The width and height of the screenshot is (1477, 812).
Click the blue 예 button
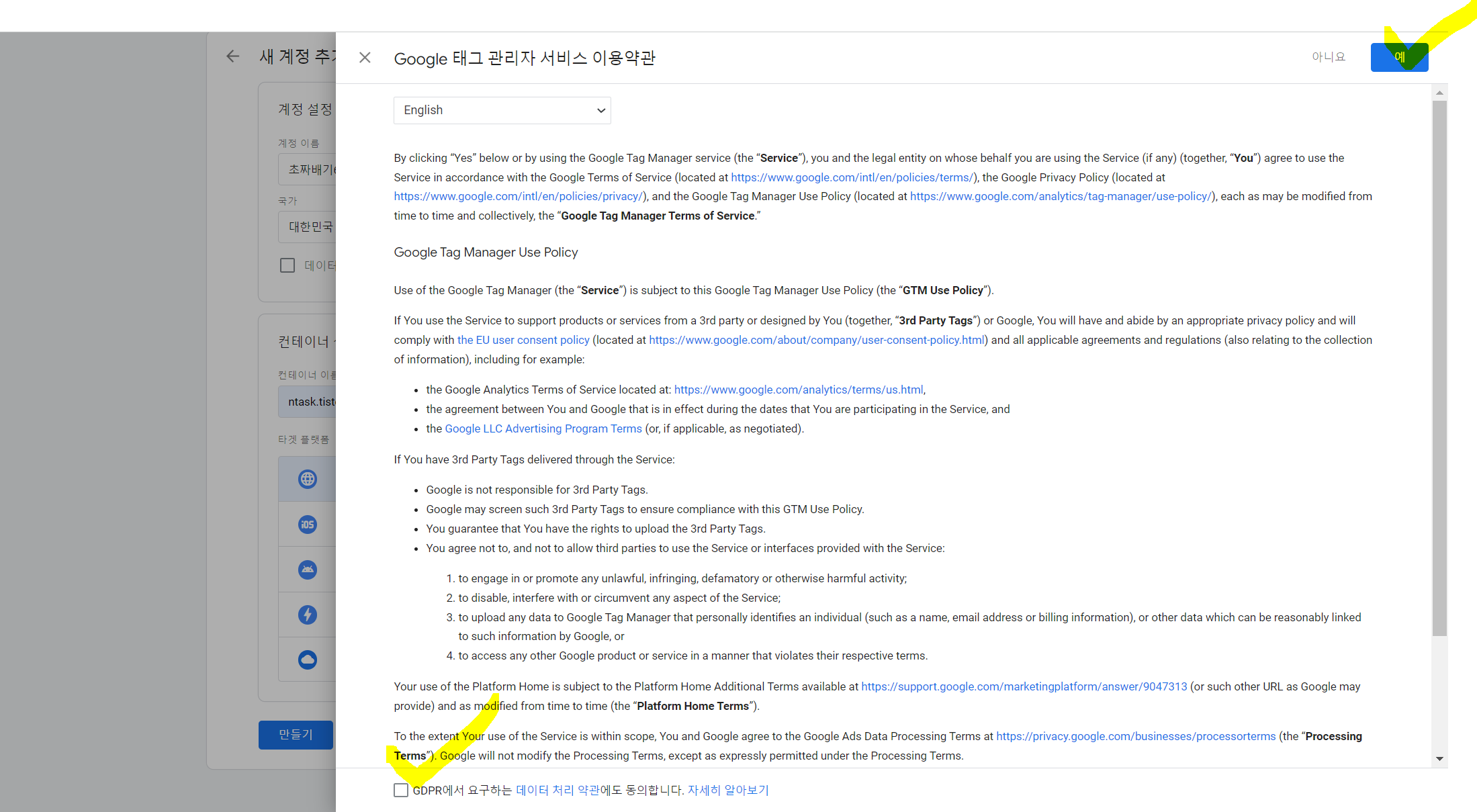coord(1399,57)
